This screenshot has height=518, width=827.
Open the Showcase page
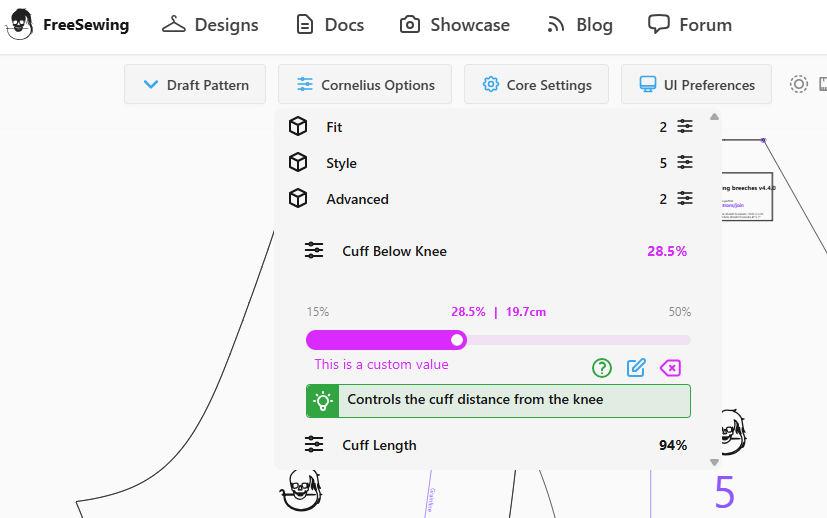point(455,25)
